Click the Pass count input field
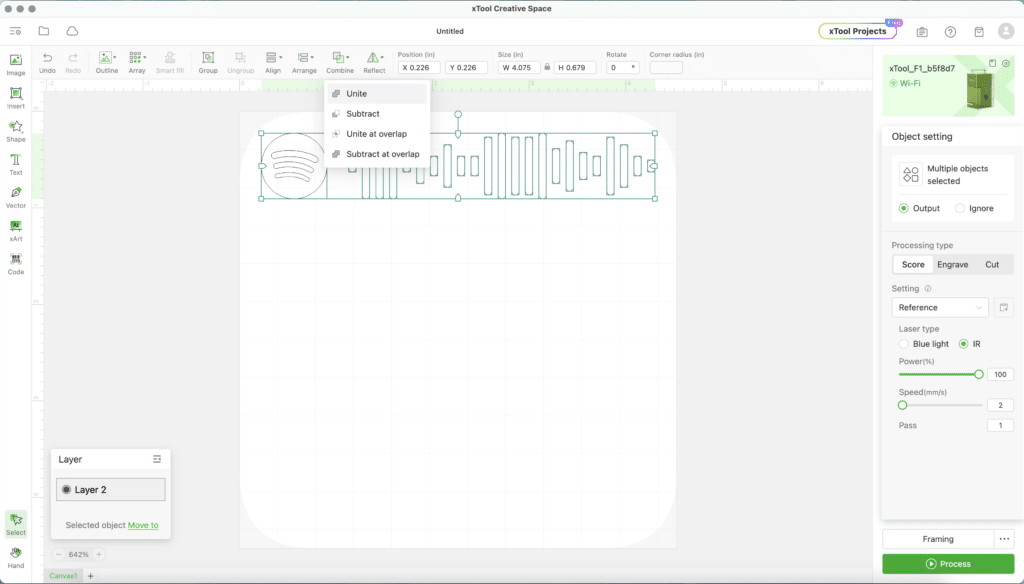 click(1000, 425)
